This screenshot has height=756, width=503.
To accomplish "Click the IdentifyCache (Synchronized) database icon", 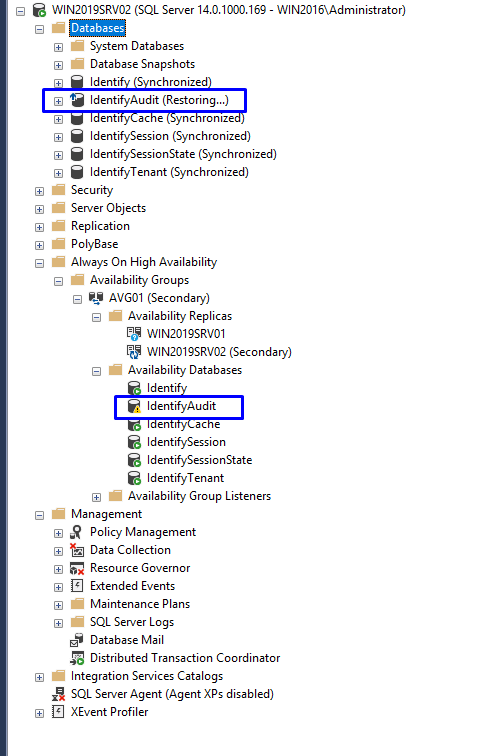I will pyautogui.click(x=77, y=118).
